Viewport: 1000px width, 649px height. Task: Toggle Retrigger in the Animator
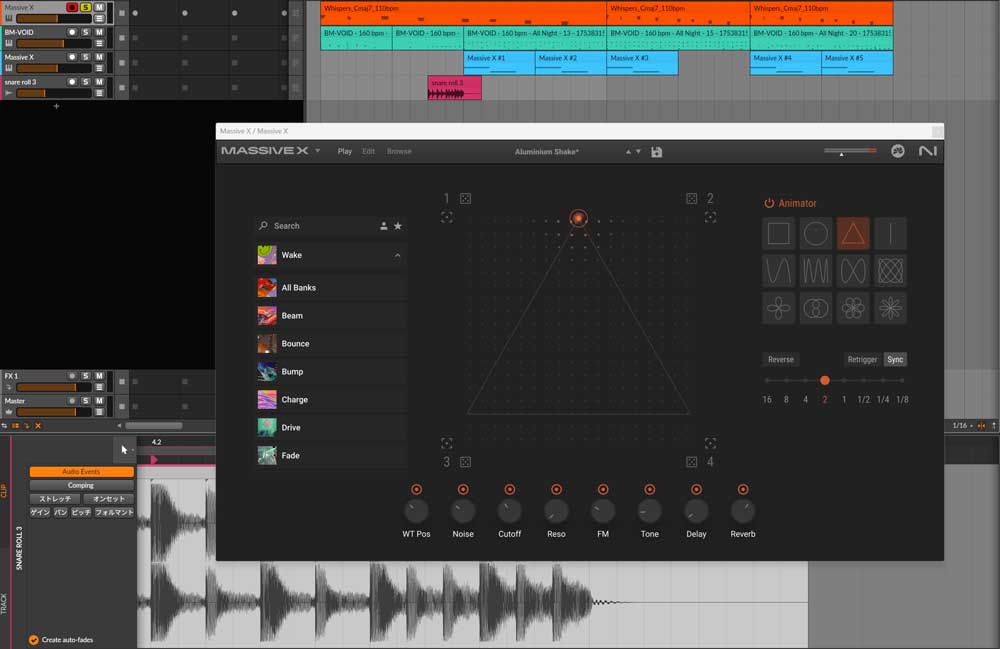pyautogui.click(x=862, y=360)
